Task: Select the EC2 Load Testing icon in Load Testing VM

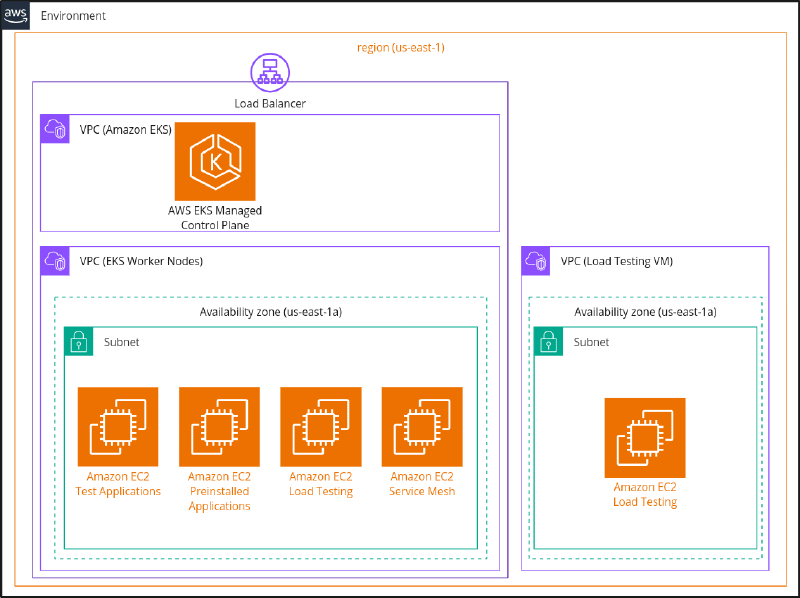Action: click(x=644, y=437)
